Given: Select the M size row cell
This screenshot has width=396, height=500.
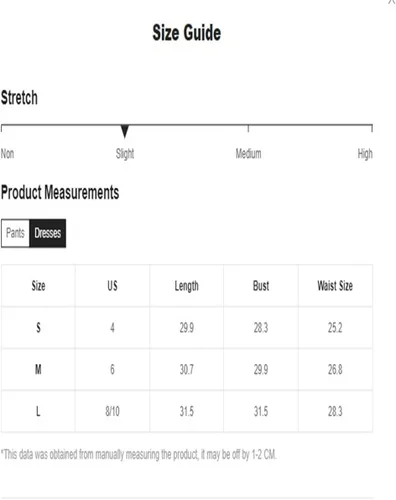Looking at the screenshot, I should pos(38,369).
